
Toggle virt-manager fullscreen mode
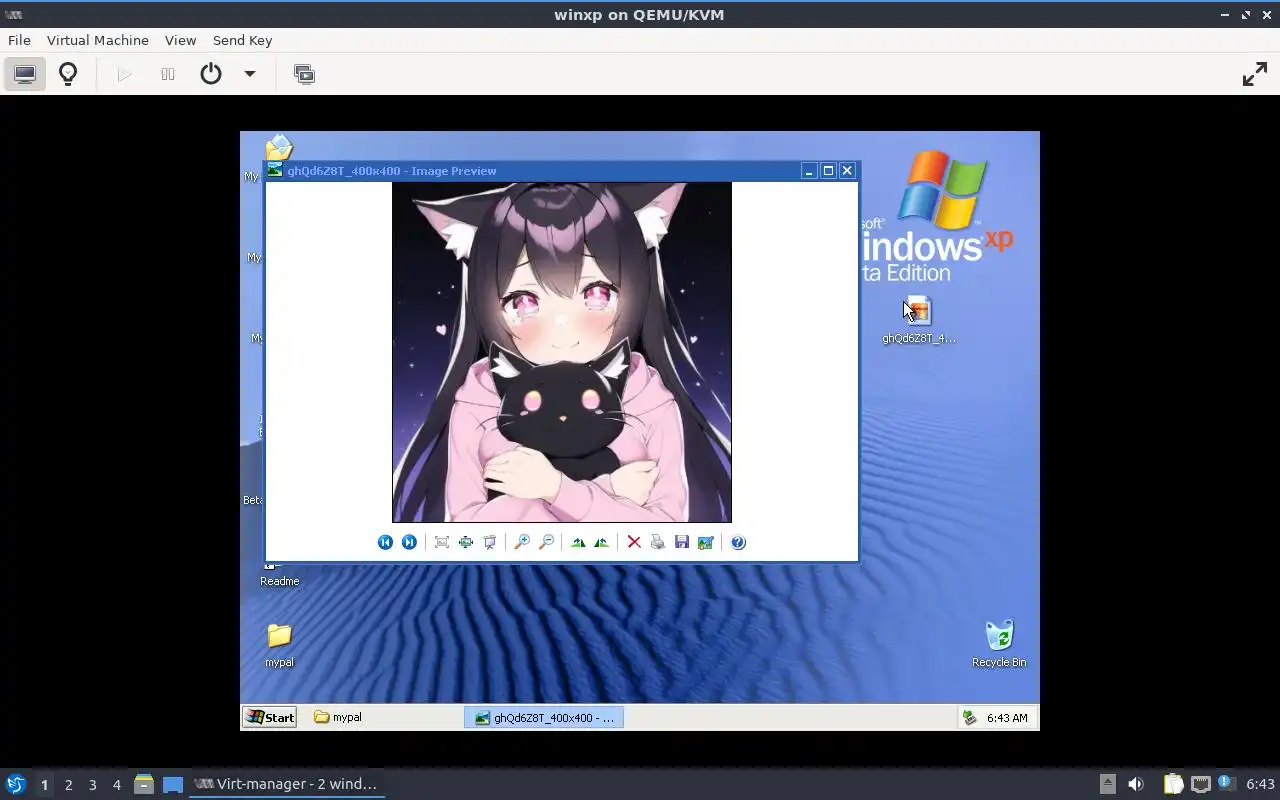[1255, 74]
